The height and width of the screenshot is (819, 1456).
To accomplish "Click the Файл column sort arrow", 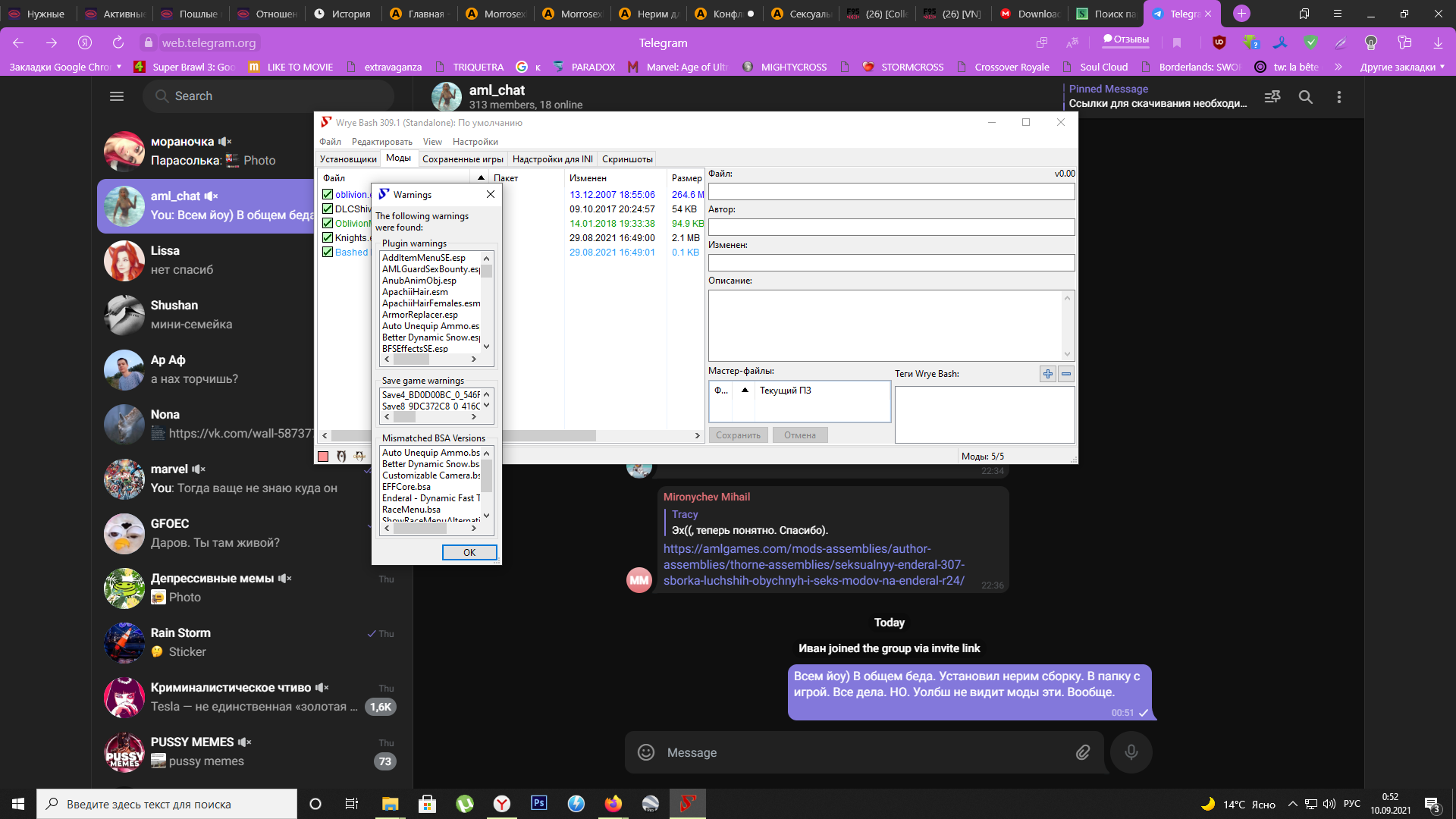I will (x=481, y=177).
